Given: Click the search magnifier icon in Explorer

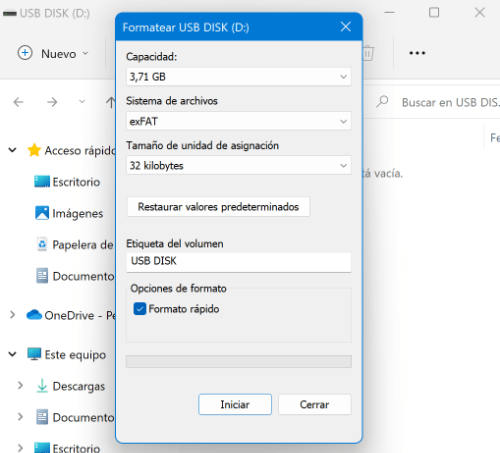Looking at the screenshot, I should (382, 102).
